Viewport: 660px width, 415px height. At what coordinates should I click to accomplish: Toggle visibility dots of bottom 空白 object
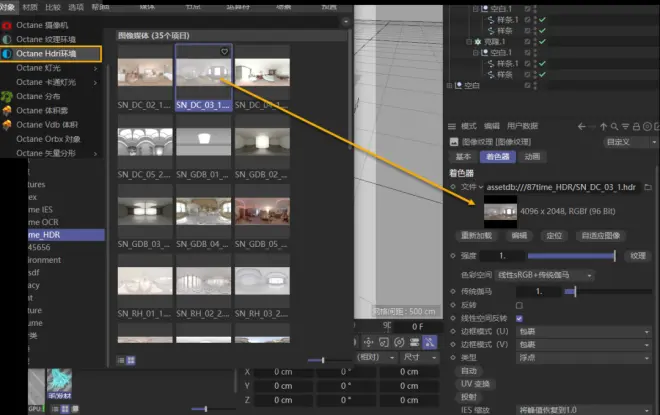point(535,85)
